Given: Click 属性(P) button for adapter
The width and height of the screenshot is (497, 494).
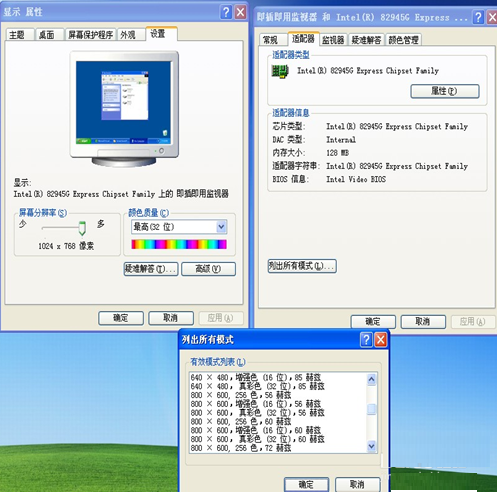Looking at the screenshot, I should click(x=445, y=91).
